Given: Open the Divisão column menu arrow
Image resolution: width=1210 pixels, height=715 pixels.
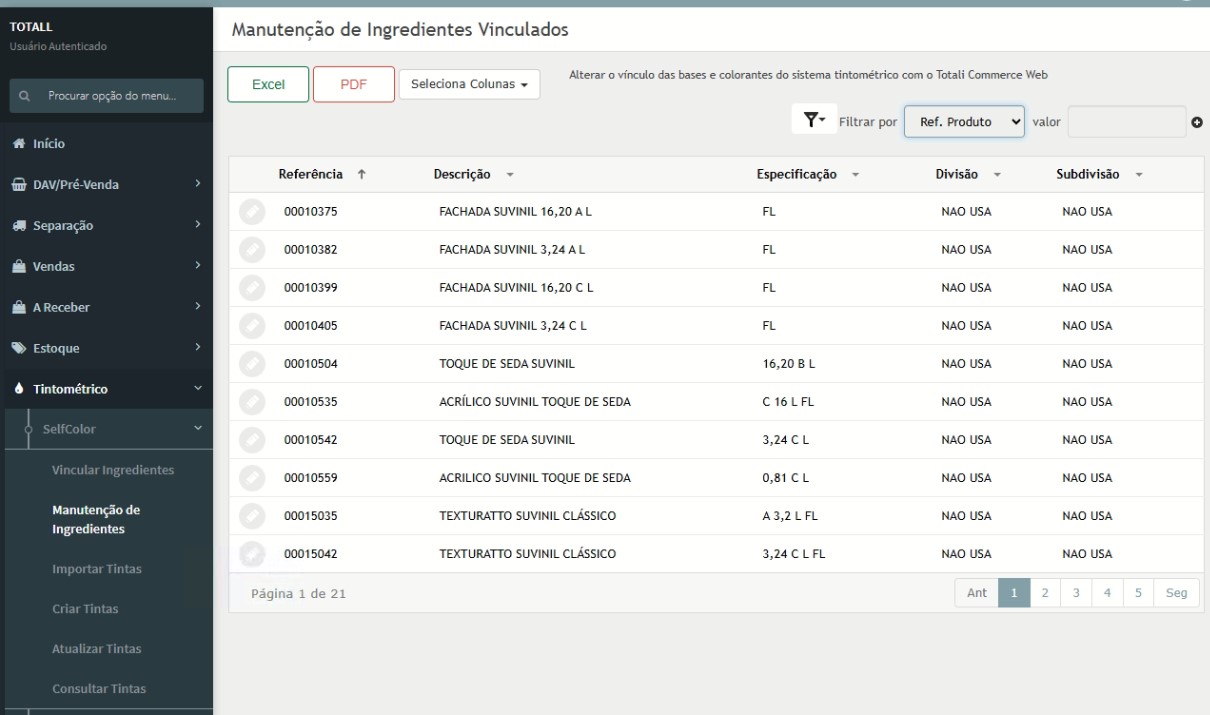Looking at the screenshot, I should tap(997, 175).
